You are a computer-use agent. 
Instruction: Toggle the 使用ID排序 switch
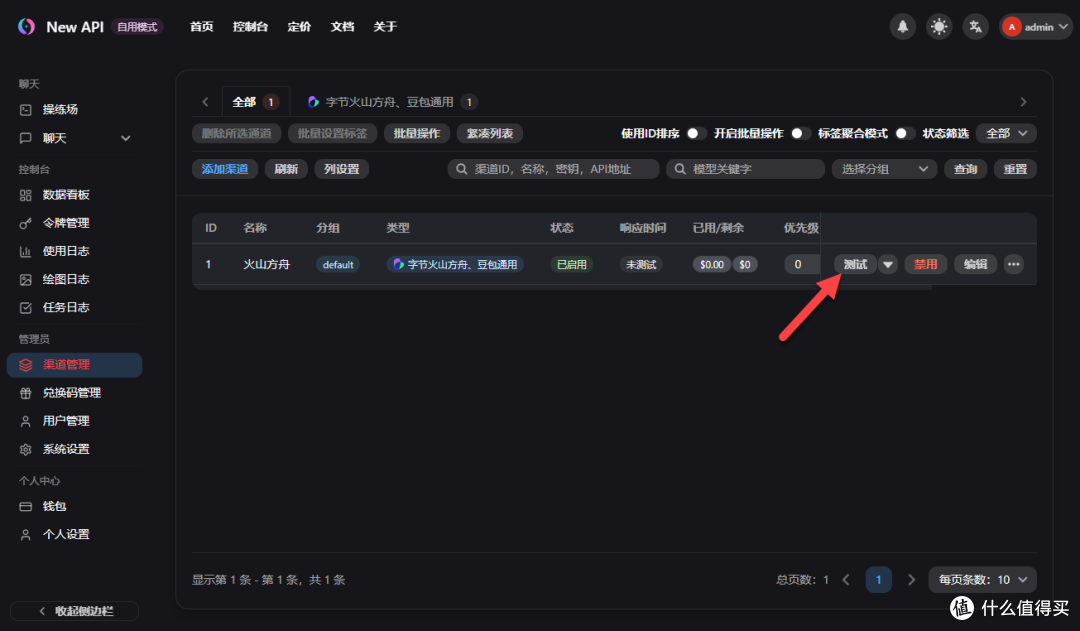696,134
